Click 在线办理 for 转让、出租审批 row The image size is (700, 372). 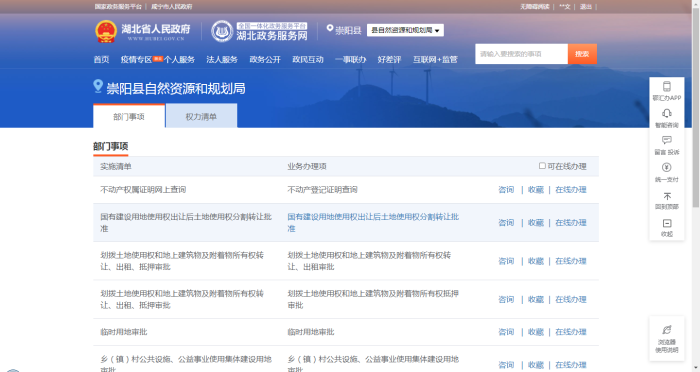tap(571, 261)
